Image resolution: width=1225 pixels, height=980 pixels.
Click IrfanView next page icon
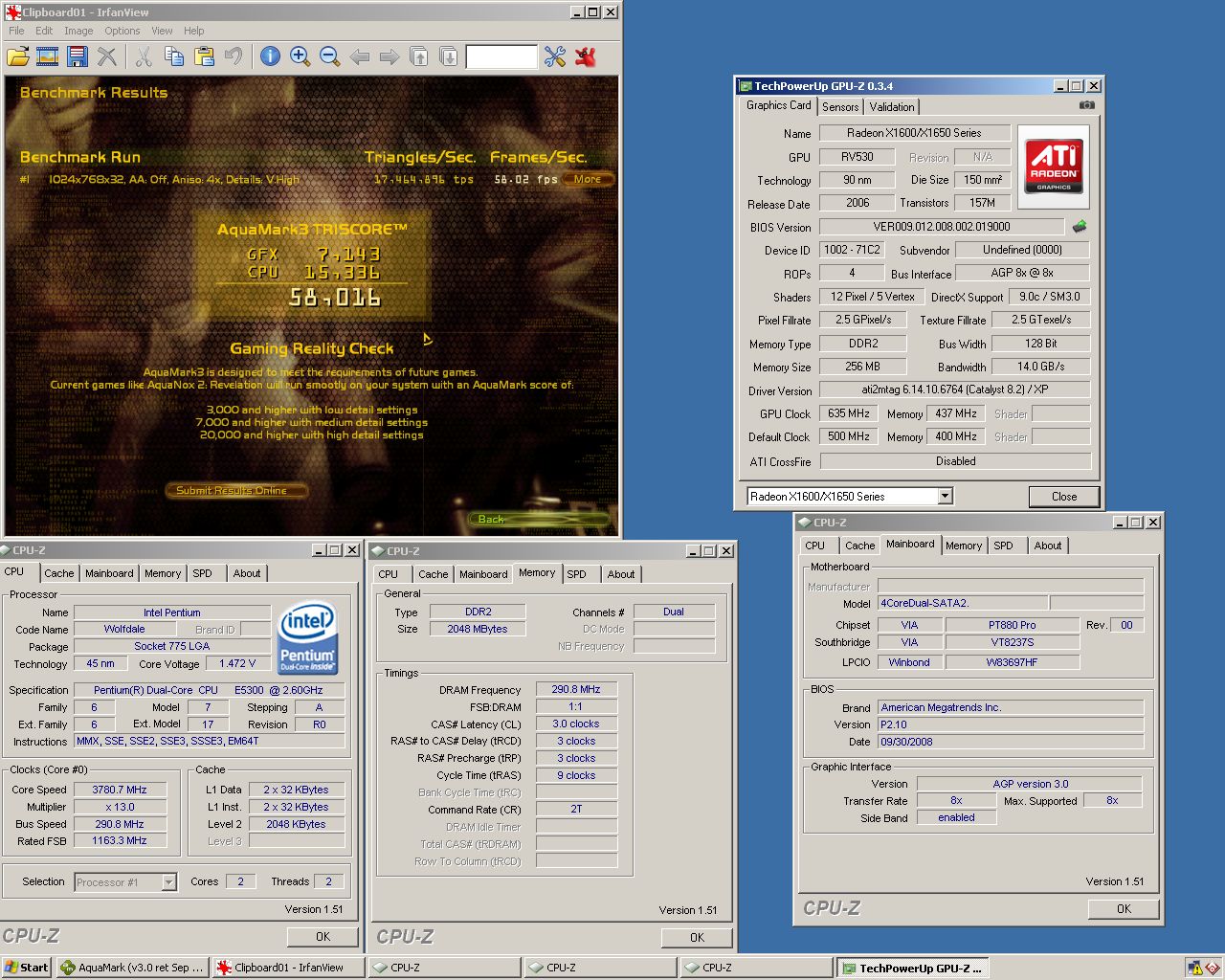click(449, 56)
